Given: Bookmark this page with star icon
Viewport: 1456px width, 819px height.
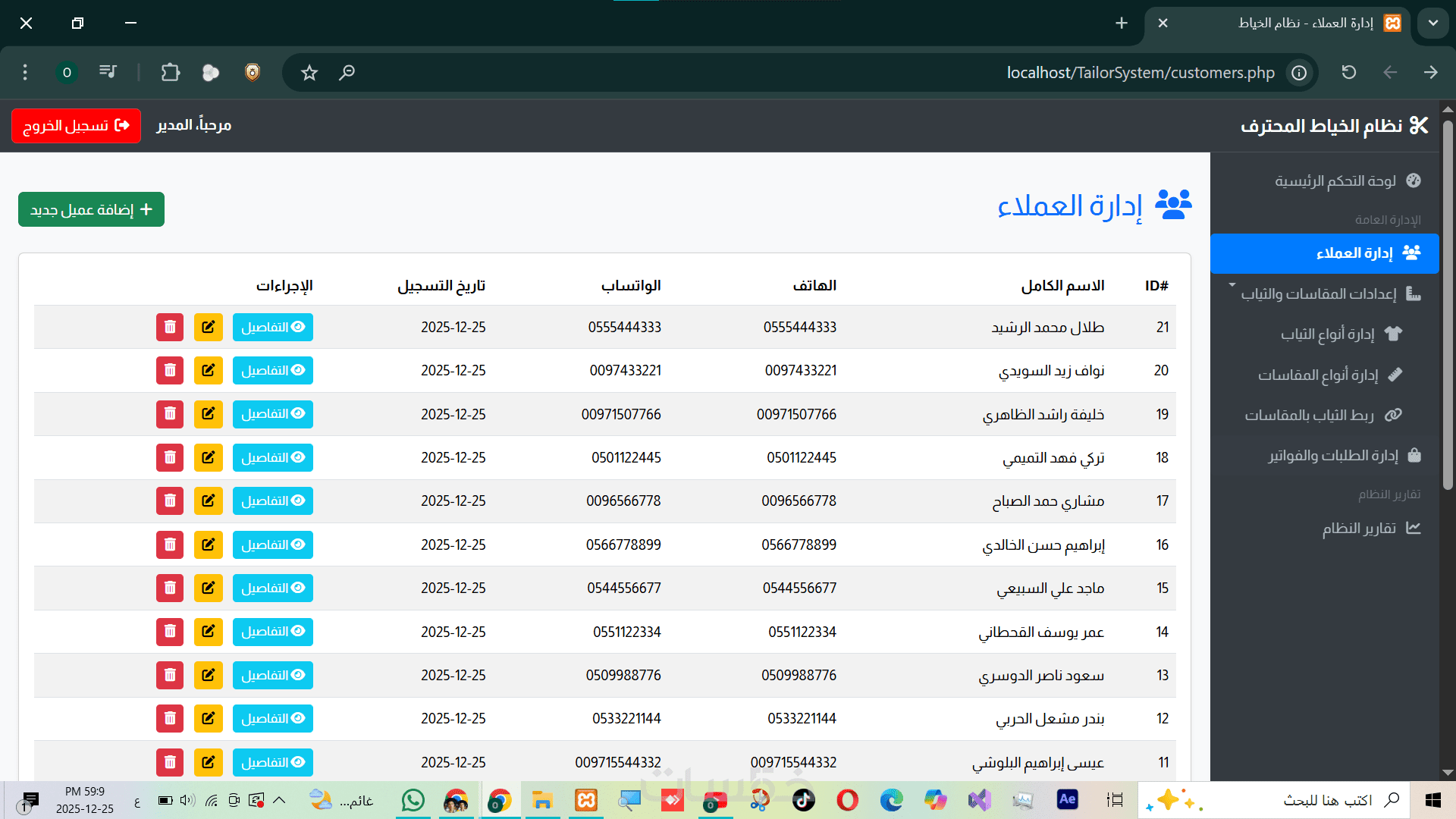Looking at the screenshot, I should click(309, 73).
